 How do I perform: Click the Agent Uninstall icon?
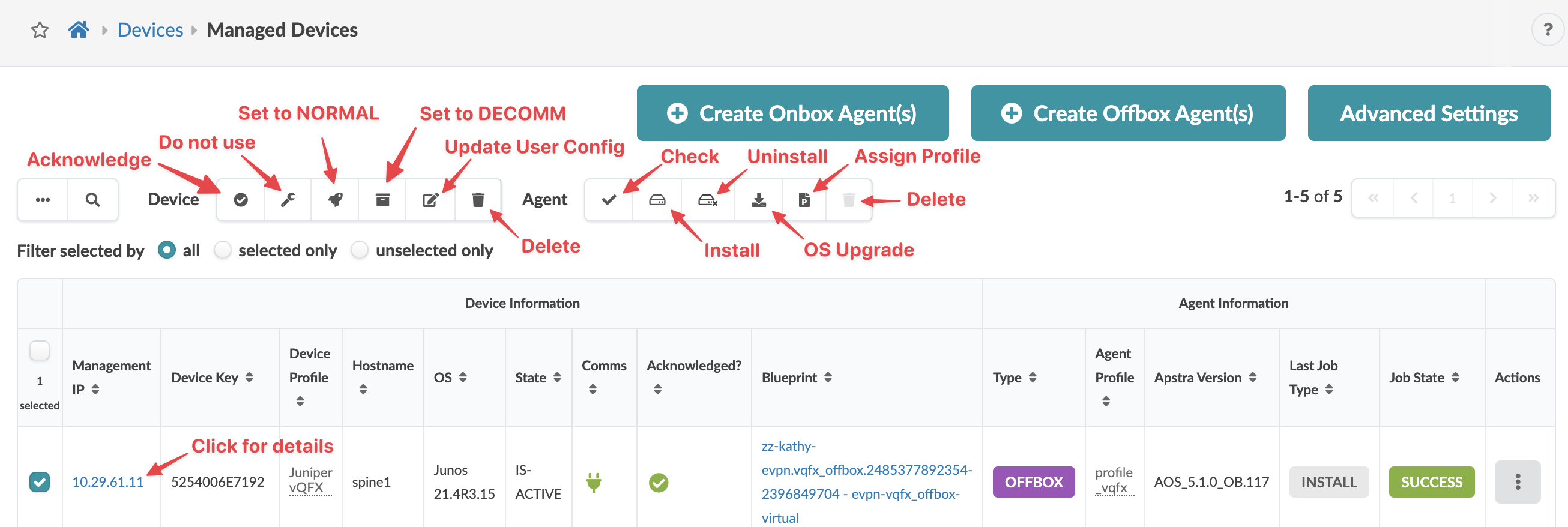[x=707, y=200]
